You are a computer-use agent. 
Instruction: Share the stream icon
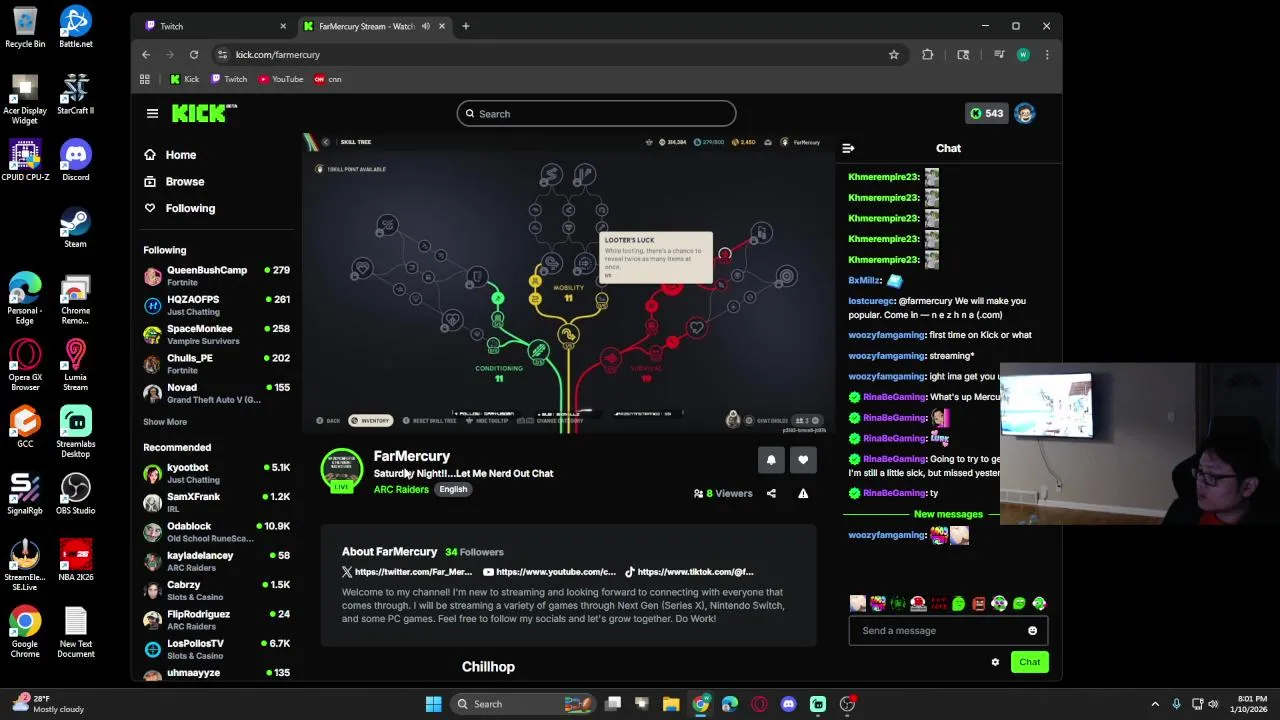point(771,493)
